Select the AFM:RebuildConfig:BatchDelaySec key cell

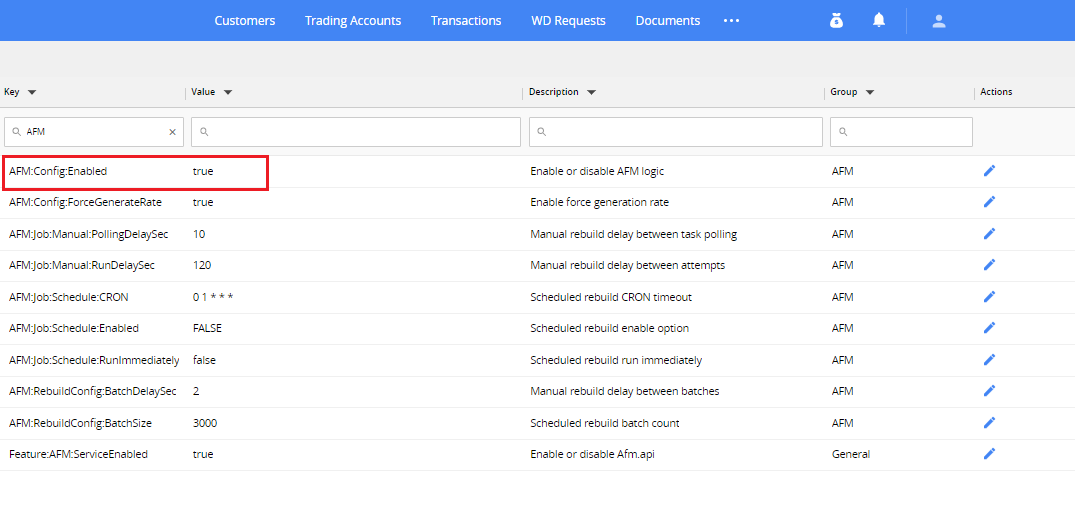click(x=93, y=391)
